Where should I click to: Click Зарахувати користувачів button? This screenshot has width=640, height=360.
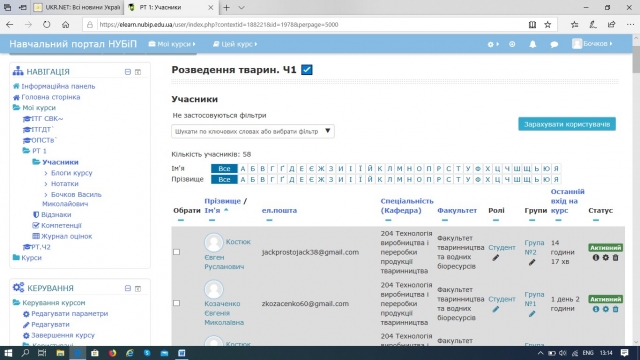point(567,124)
